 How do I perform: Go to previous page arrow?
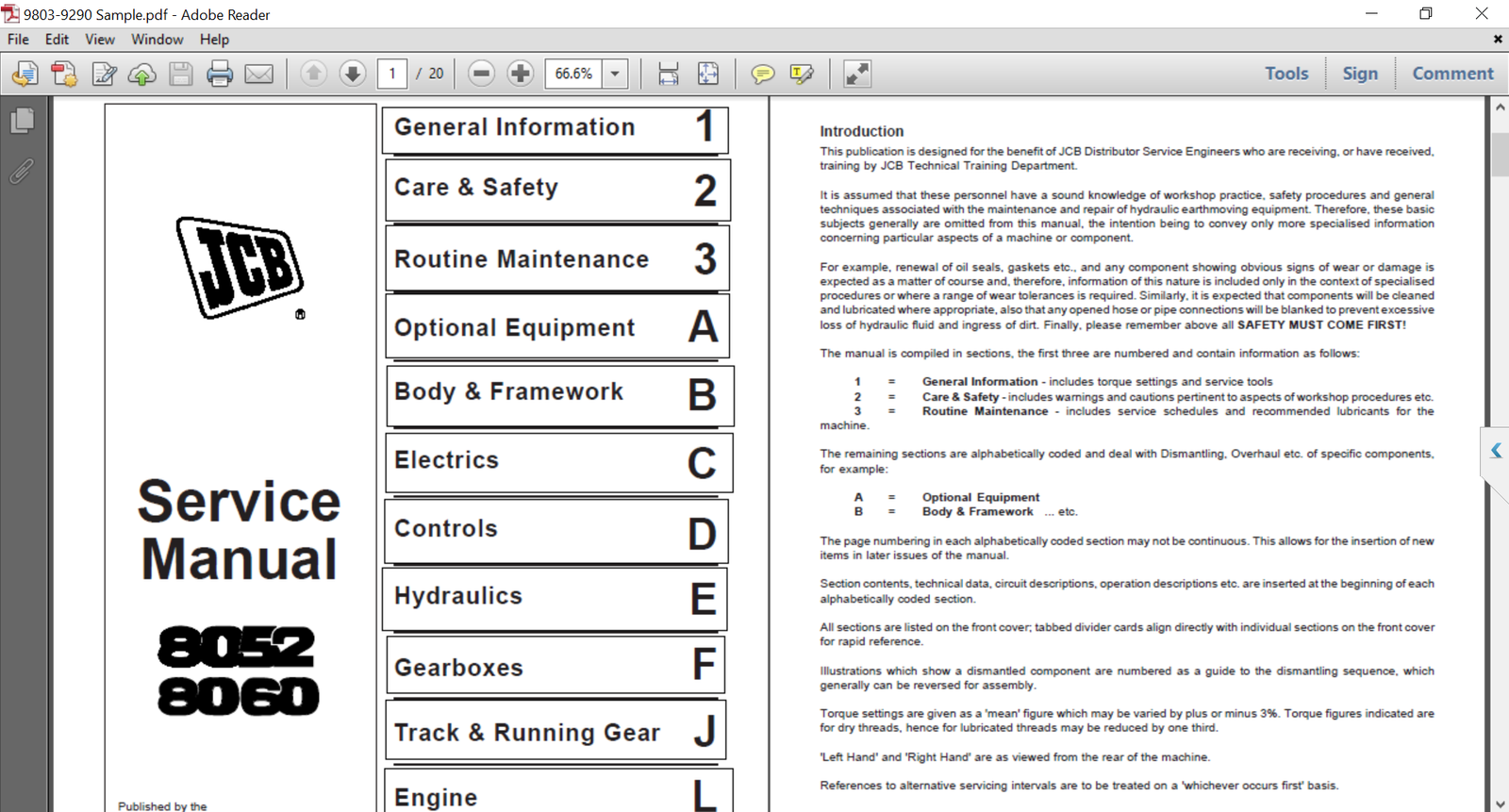point(314,74)
